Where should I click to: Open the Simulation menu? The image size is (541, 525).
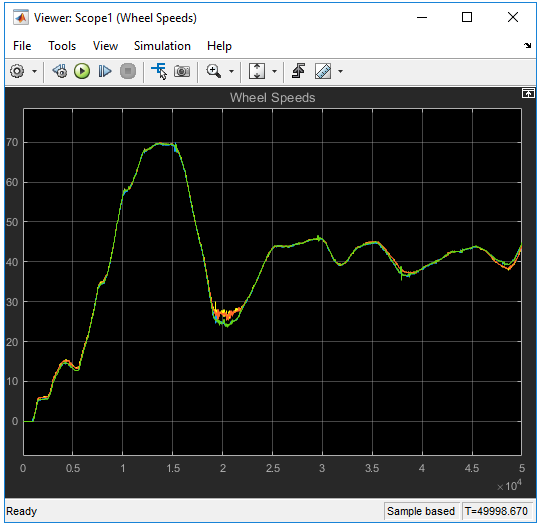click(x=162, y=46)
